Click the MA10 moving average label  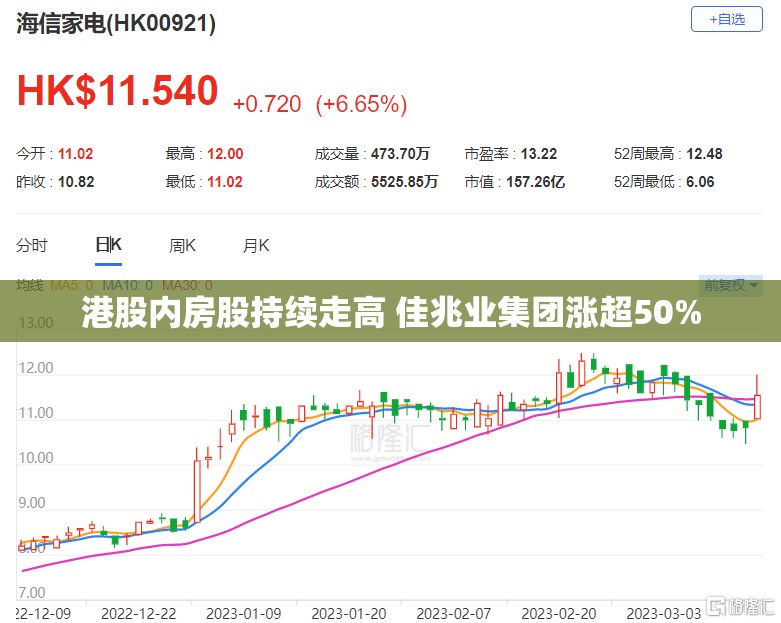[128, 285]
